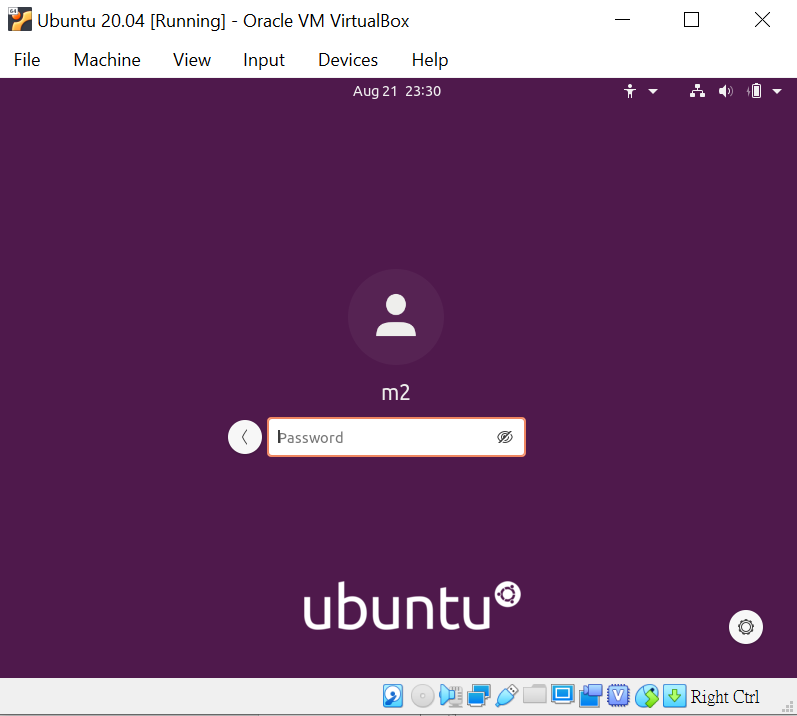
Task: Close the VirtualBox window
Action: [762, 20]
